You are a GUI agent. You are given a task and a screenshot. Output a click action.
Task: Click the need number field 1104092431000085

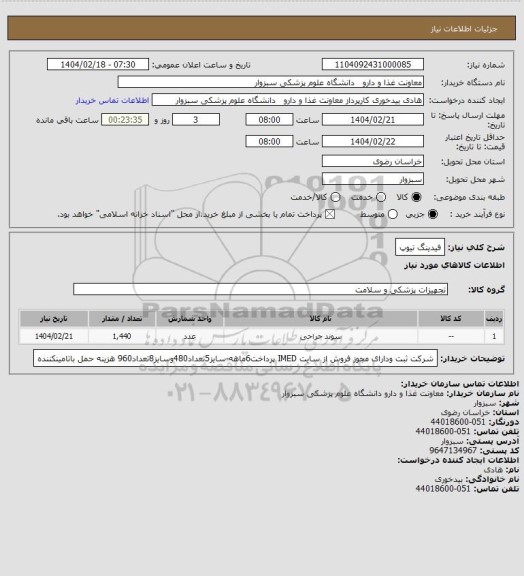(x=373, y=64)
